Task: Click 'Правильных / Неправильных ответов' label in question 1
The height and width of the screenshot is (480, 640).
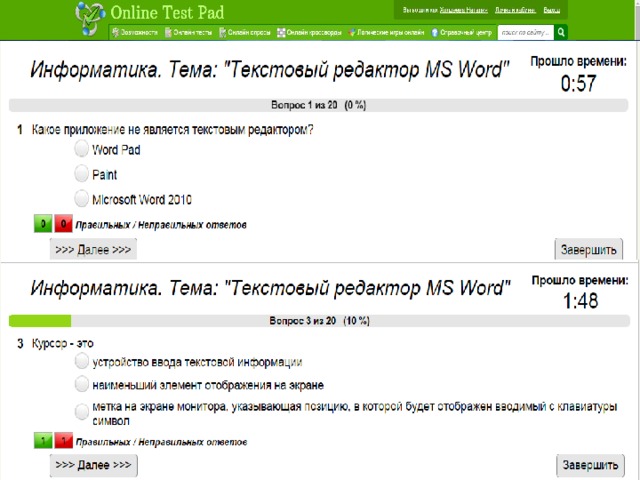Action: click(x=161, y=225)
